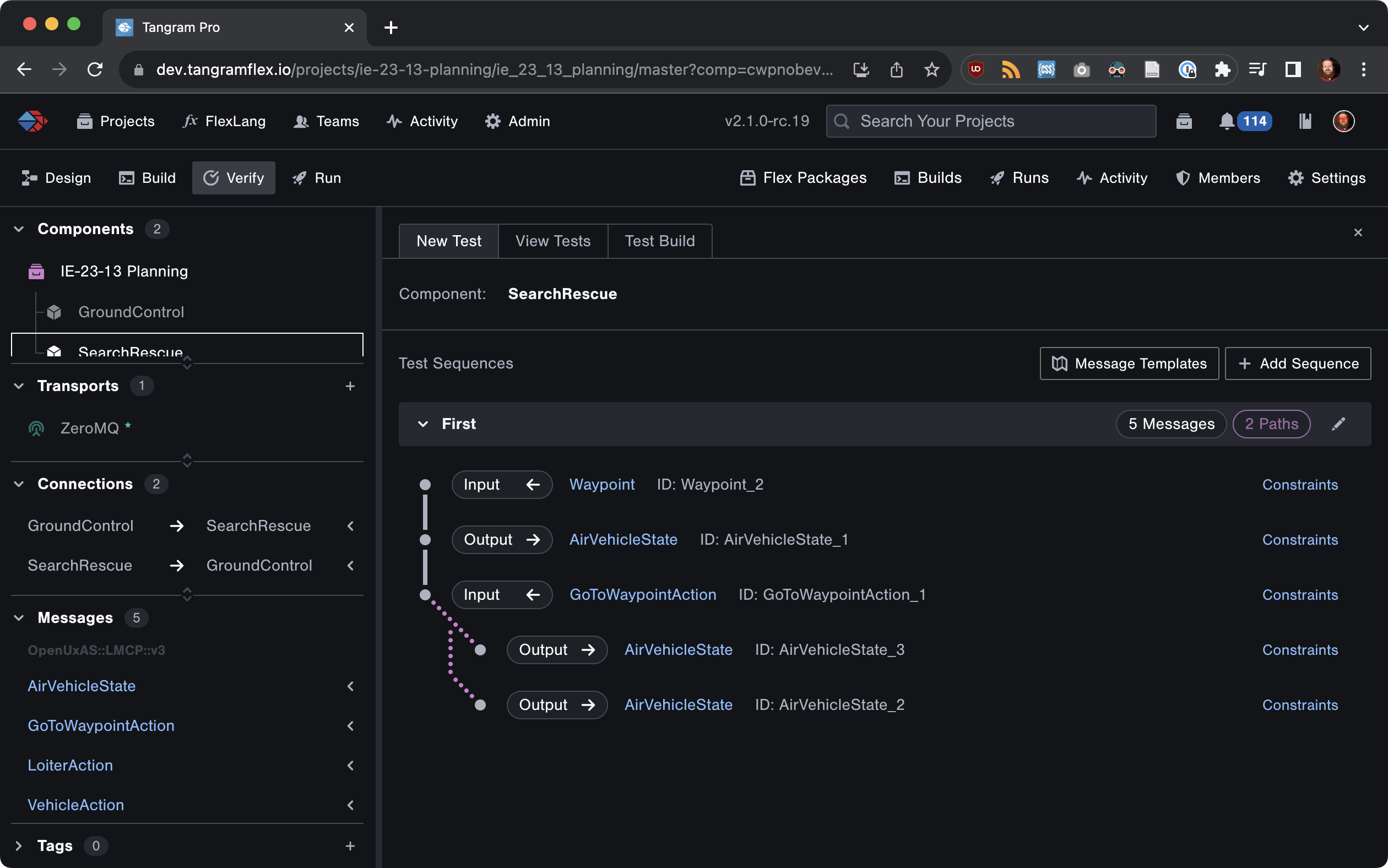1388x868 pixels.
Task: Select GroundControl component in tree
Action: (131, 312)
